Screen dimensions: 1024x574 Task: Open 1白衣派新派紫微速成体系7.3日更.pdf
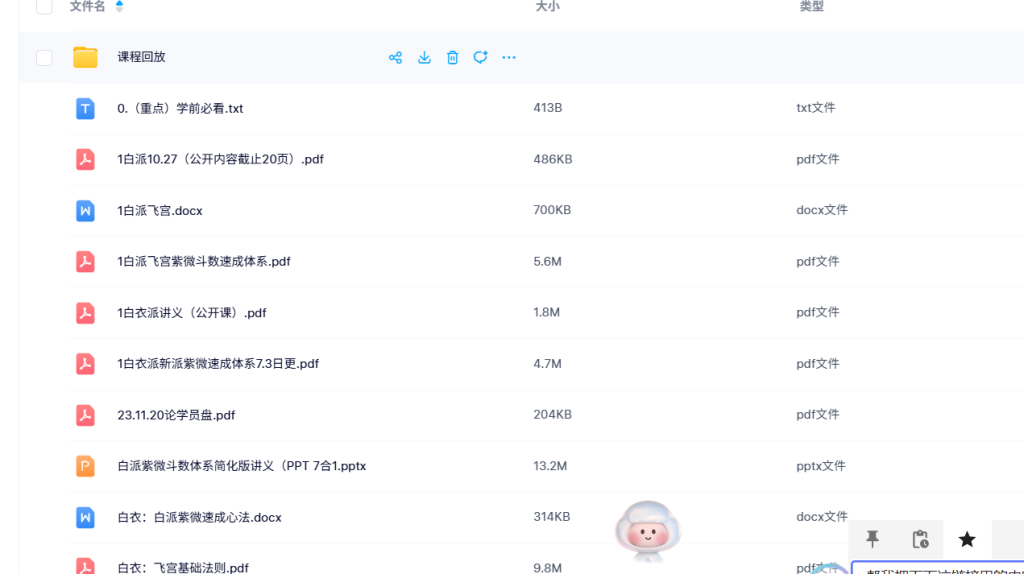218,364
